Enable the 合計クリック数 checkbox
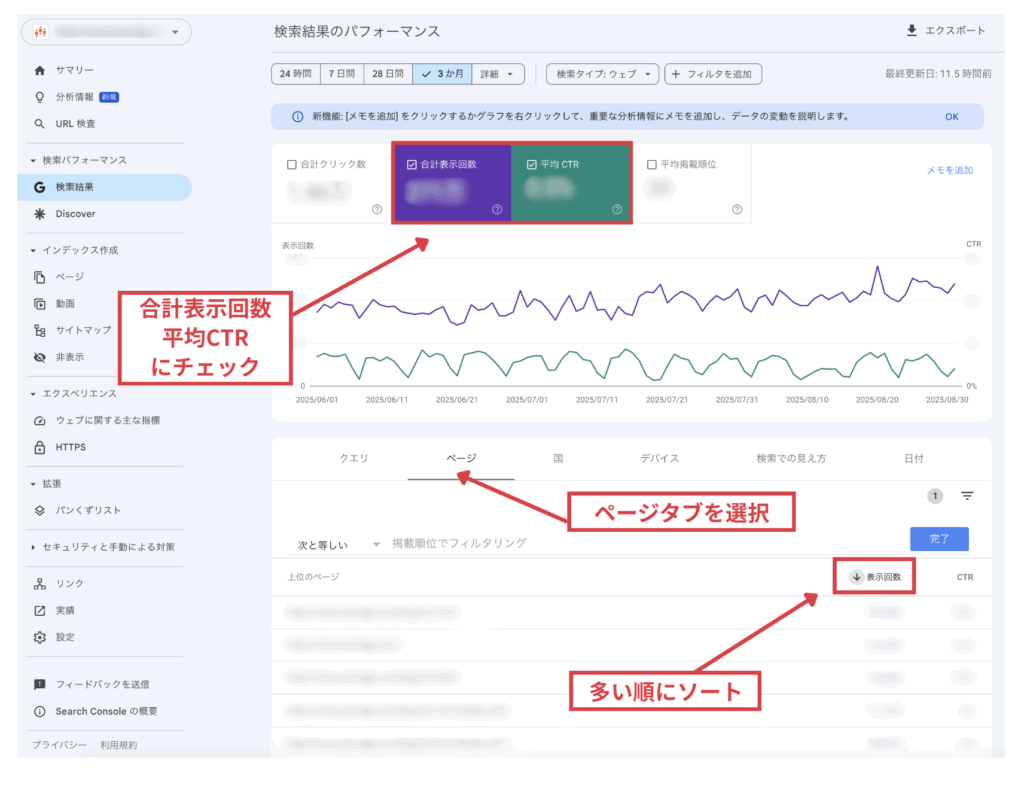The image size is (1024, 785). (x=292, y=165)
